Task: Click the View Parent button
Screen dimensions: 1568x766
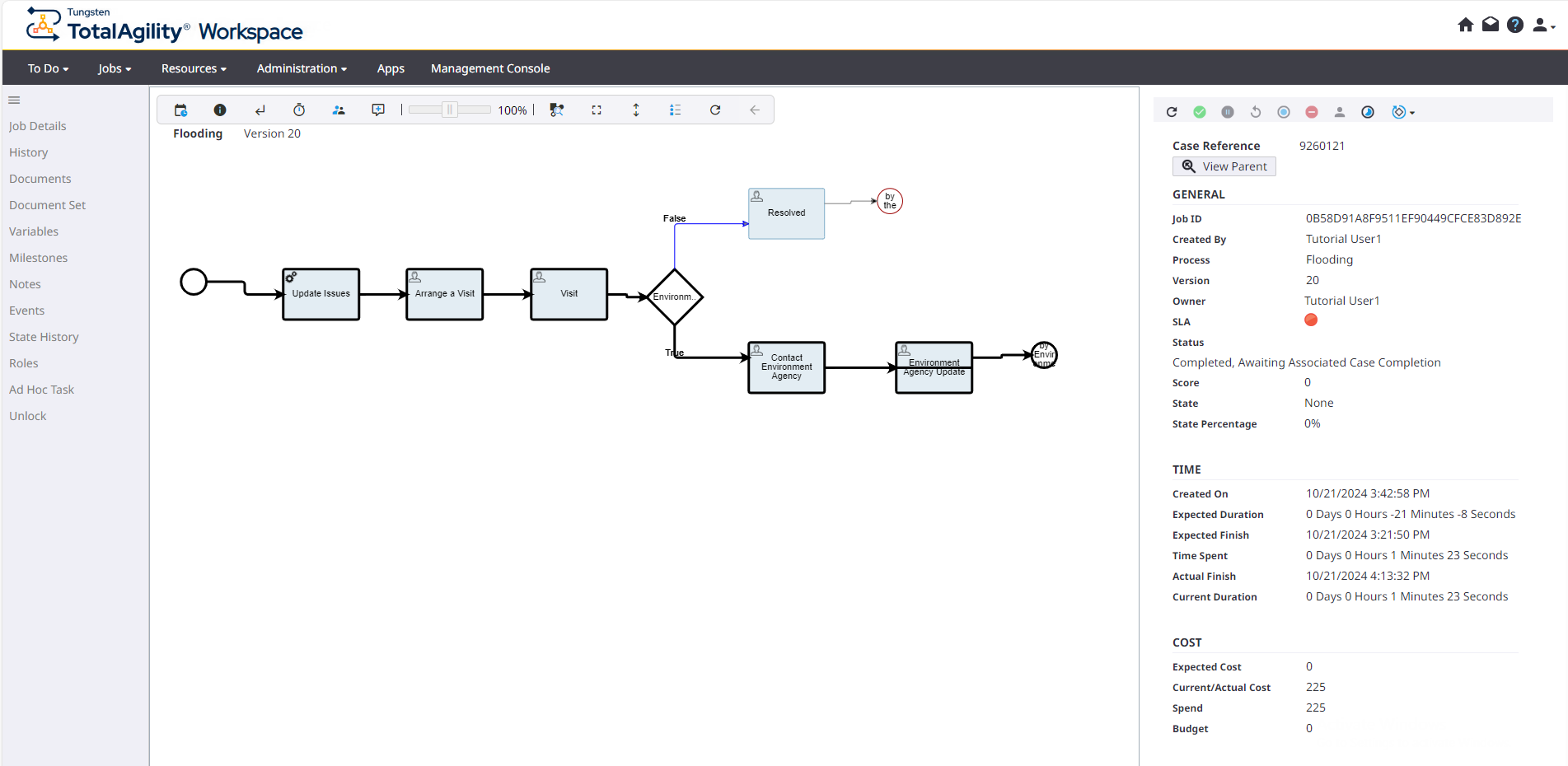Action: click(1224, 166)
